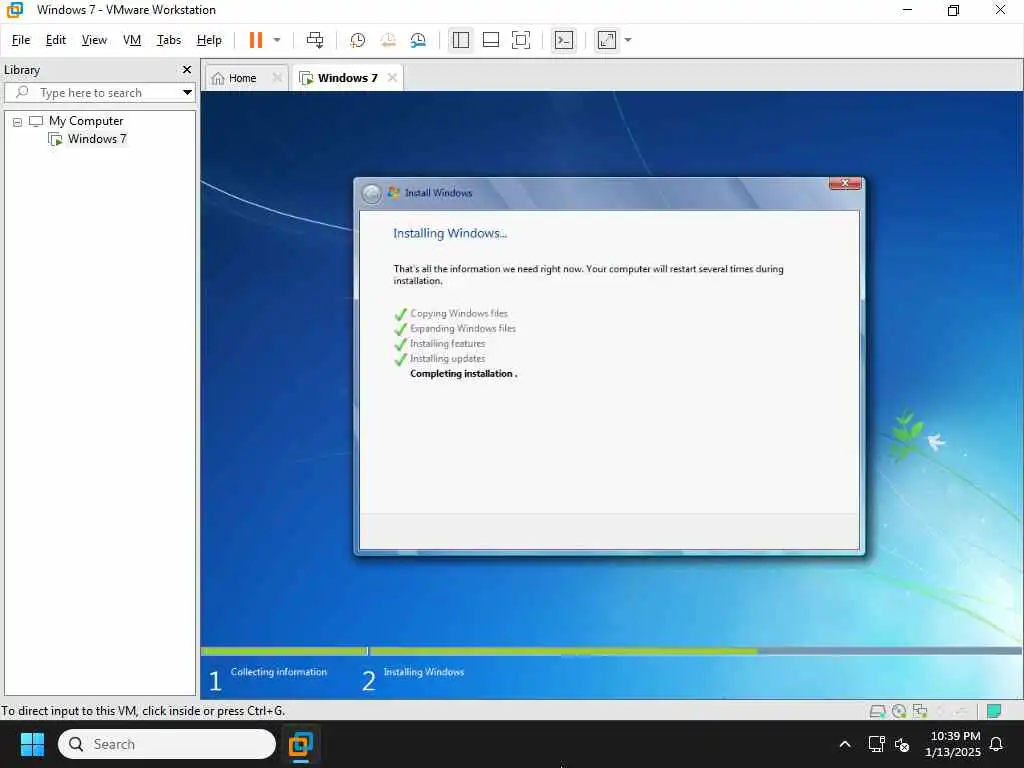
Task: Open the View menu
Action: point(94,40)
